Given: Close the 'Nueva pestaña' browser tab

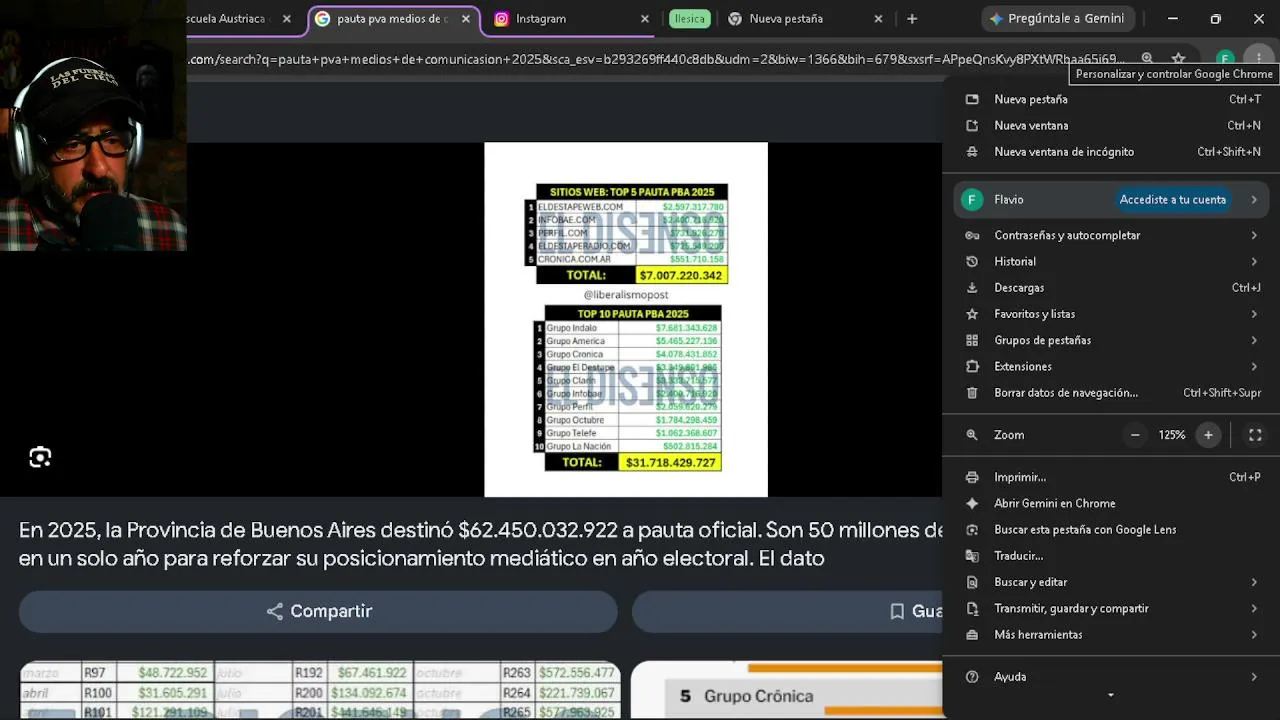Looking at the screenshot, I should [878, 19].
